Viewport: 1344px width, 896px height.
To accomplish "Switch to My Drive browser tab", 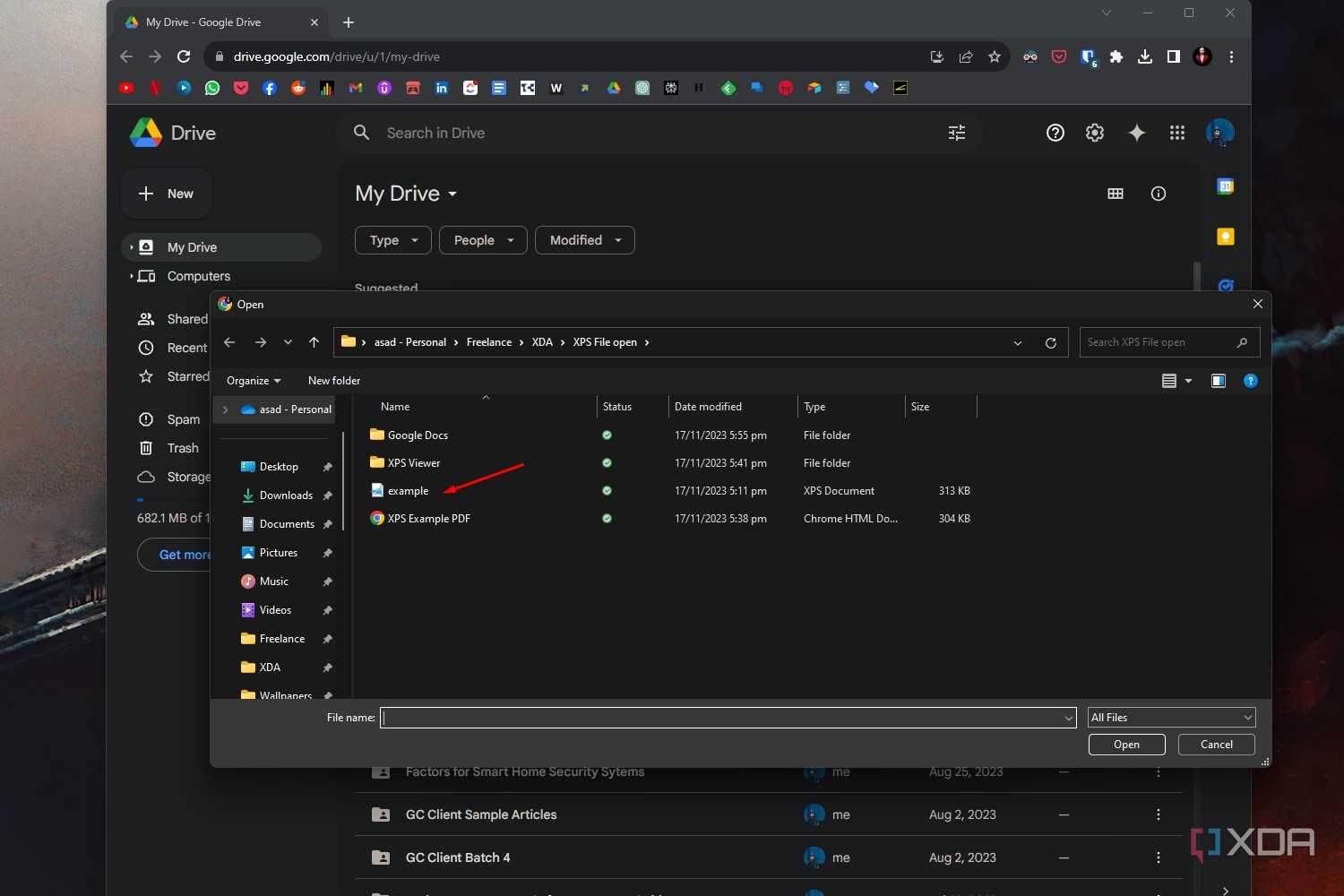I will [221, 22].
